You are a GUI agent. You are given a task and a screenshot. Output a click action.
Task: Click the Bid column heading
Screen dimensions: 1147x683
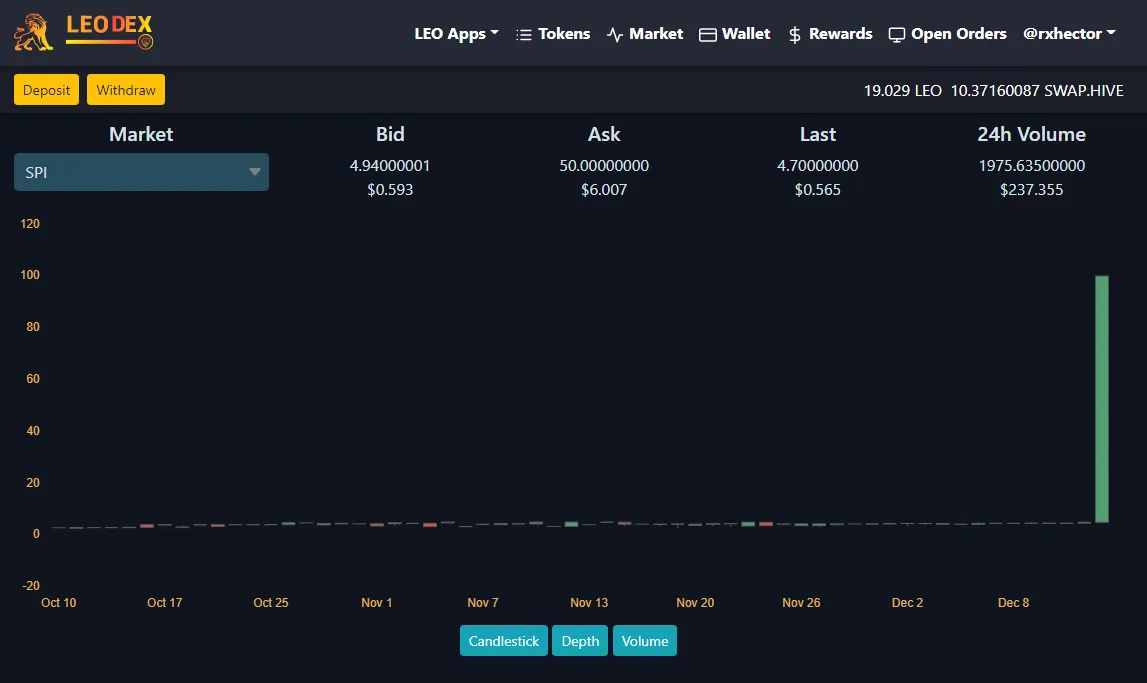click(390, 134)
